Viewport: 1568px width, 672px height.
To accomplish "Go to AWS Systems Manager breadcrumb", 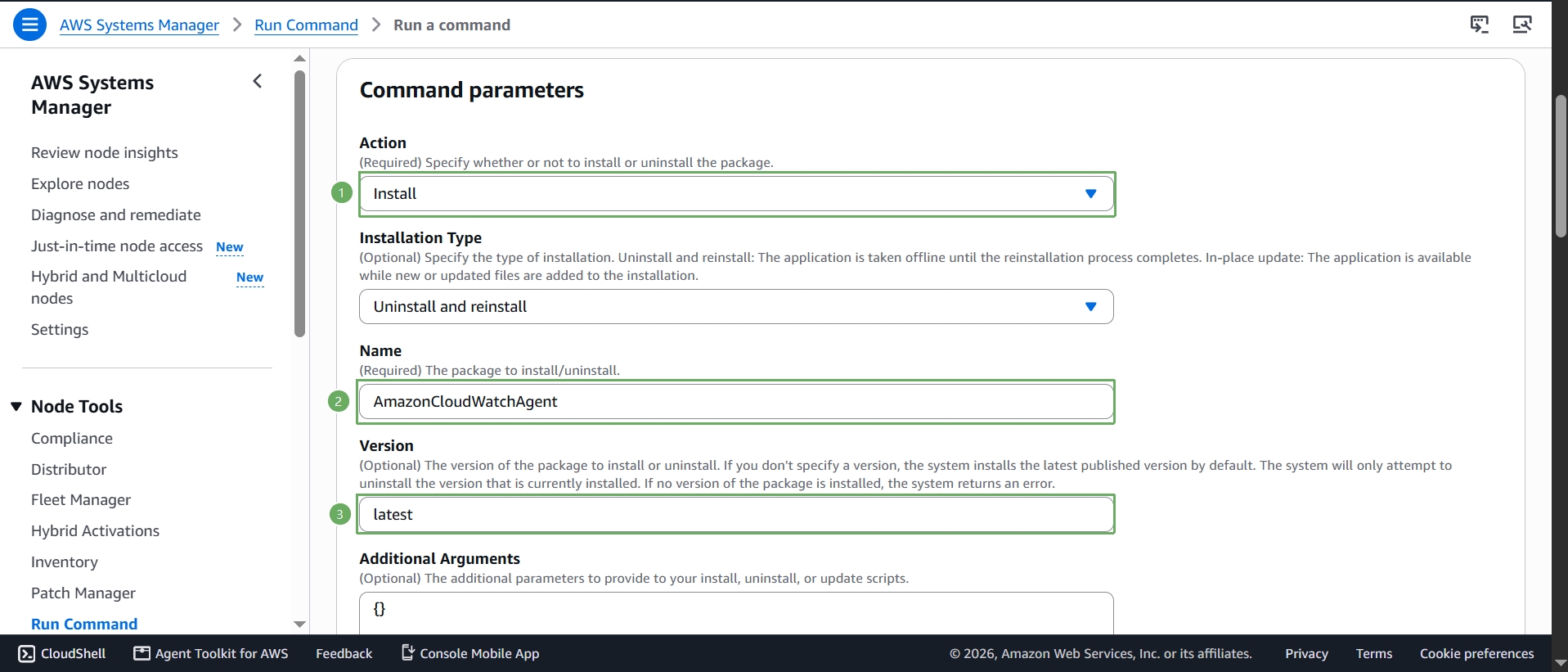I will (x=139, y=25).
